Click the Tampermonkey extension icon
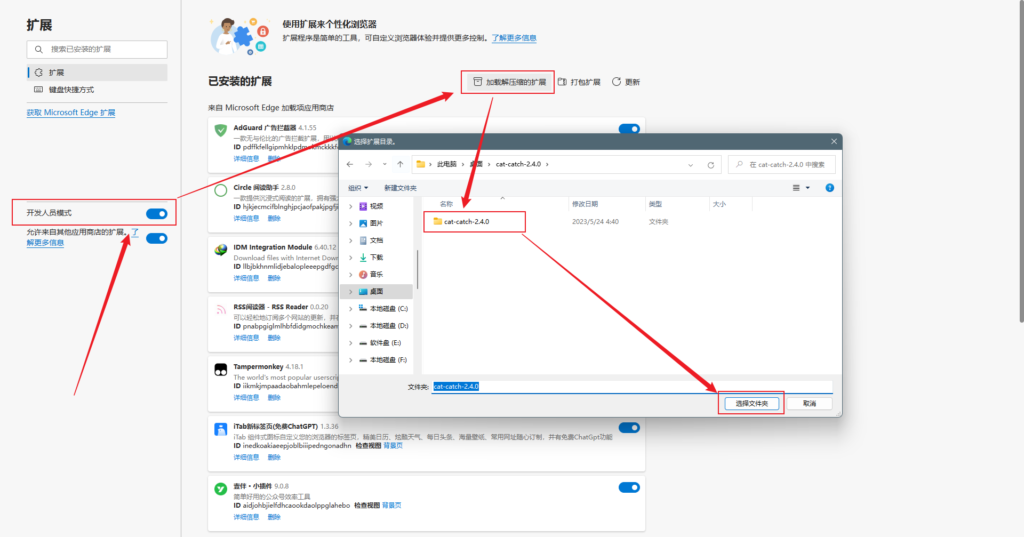This screenshot has width=1024, height=537. [x=221, y=370]
